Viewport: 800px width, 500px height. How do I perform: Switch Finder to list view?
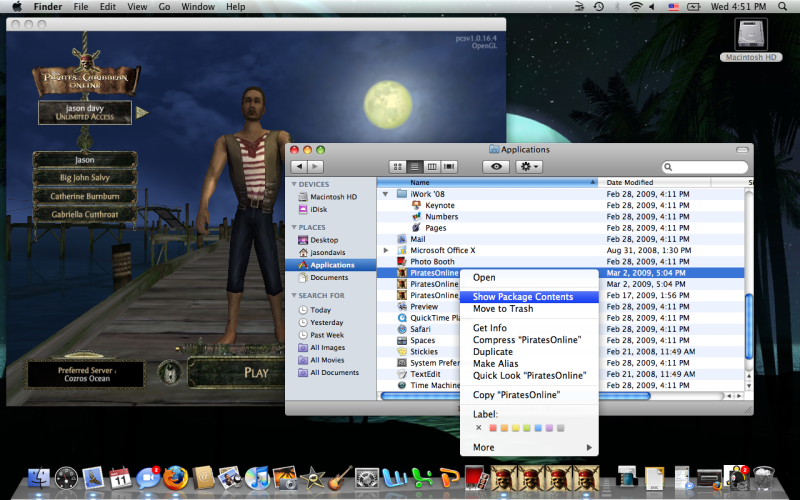click(x=415, y=167)
